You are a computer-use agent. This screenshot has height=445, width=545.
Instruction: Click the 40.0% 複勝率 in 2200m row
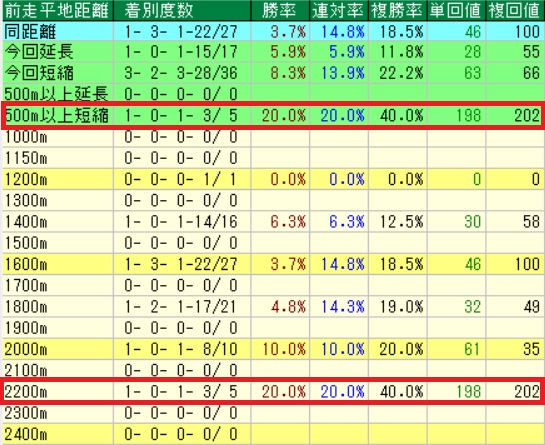click(x=401, y=392)
